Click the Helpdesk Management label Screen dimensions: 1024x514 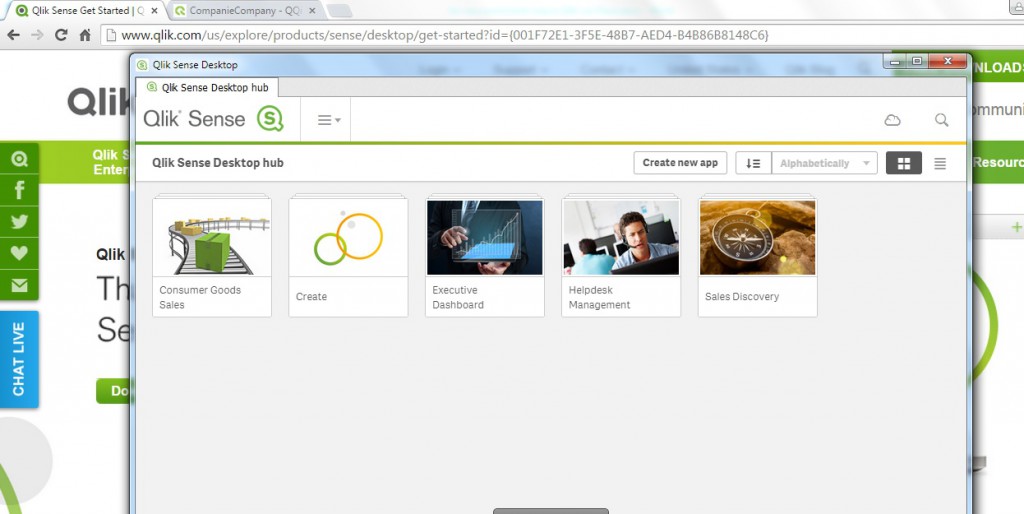tap(599, 297)
